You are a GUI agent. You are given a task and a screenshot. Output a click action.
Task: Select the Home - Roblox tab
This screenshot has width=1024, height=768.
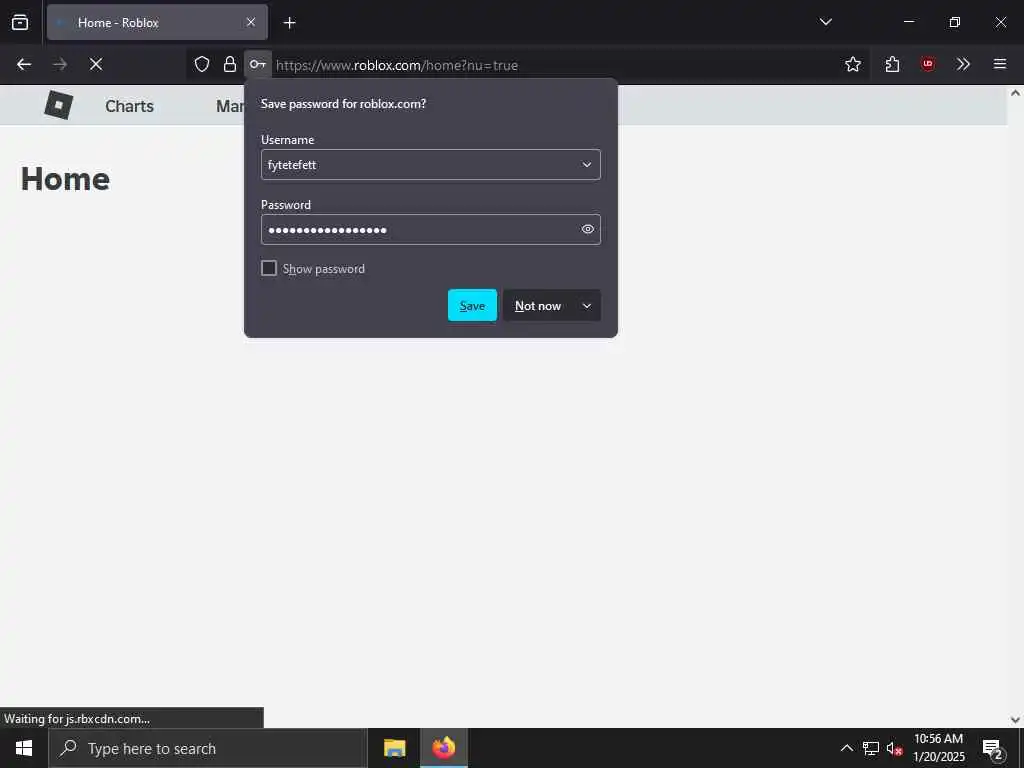tap(157, 22)
